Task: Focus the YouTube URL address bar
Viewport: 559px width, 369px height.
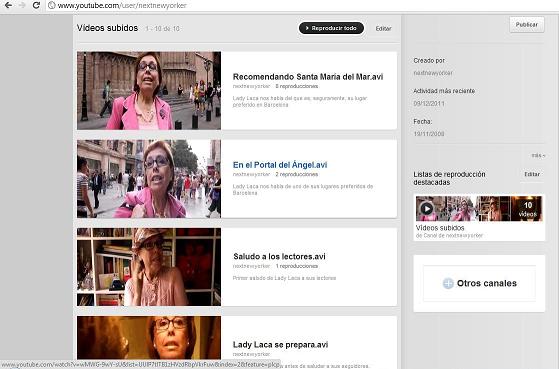Action: (303, 5)
